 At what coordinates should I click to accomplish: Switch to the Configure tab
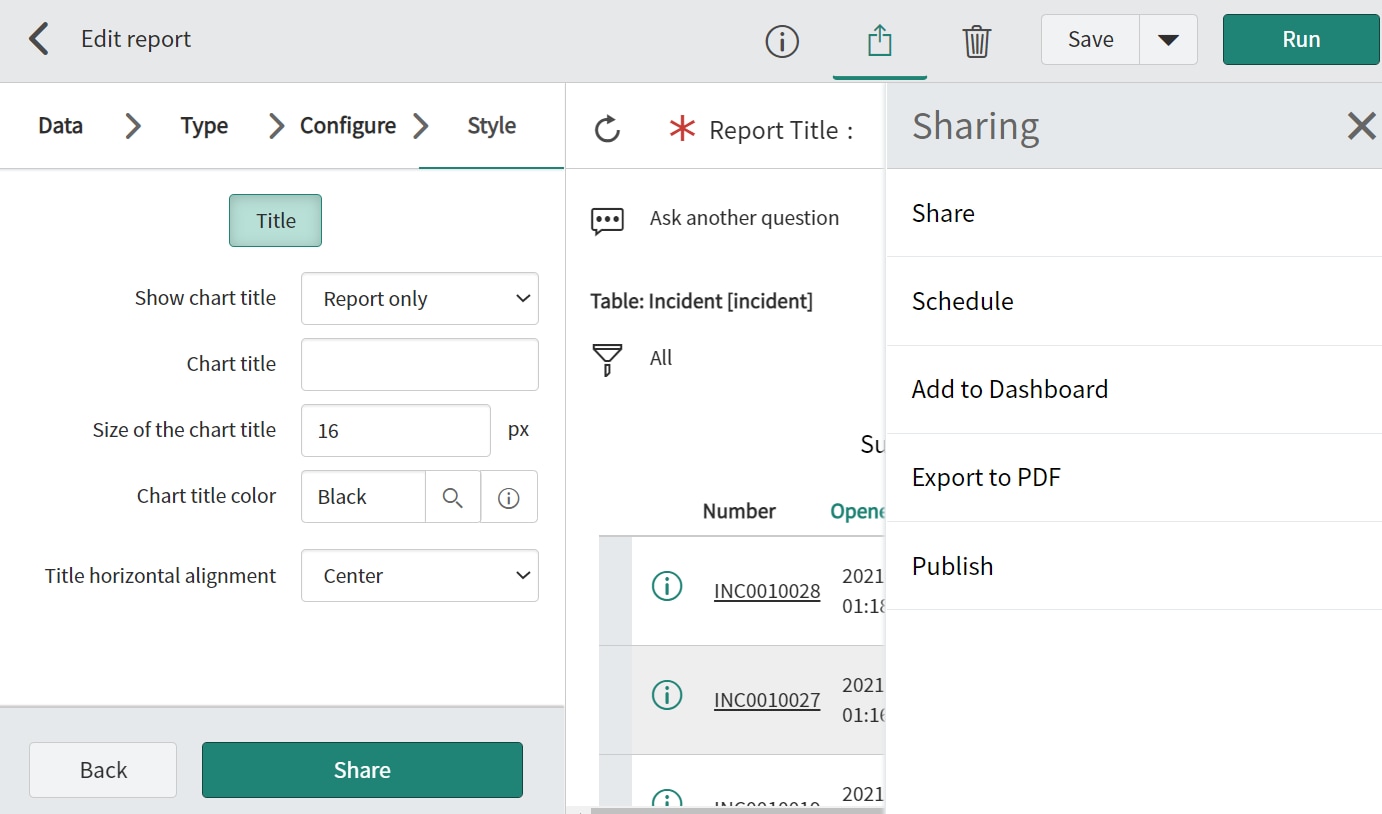(347, 126)
